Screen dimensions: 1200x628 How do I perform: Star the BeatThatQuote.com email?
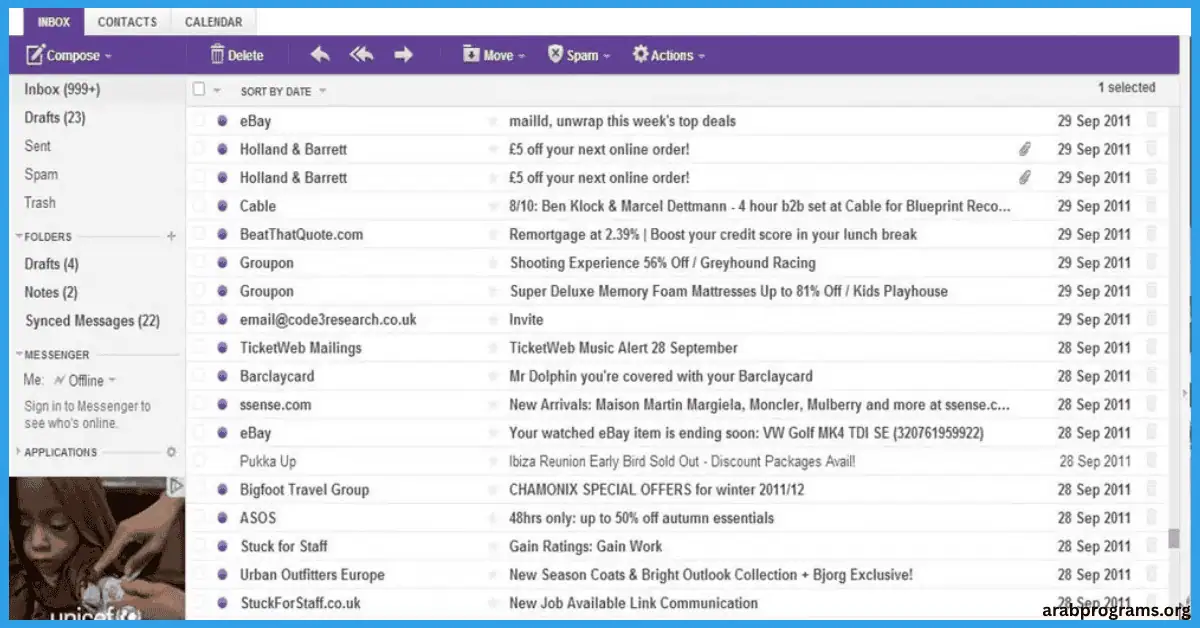point(492,234)
